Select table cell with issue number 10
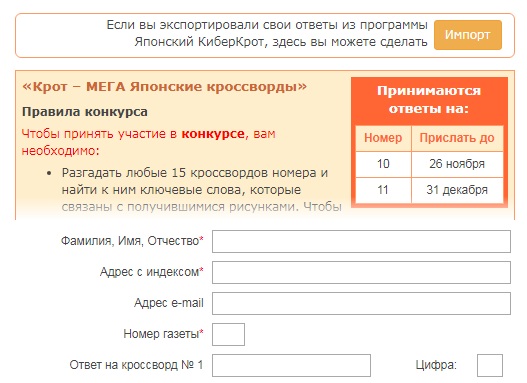 383,164
